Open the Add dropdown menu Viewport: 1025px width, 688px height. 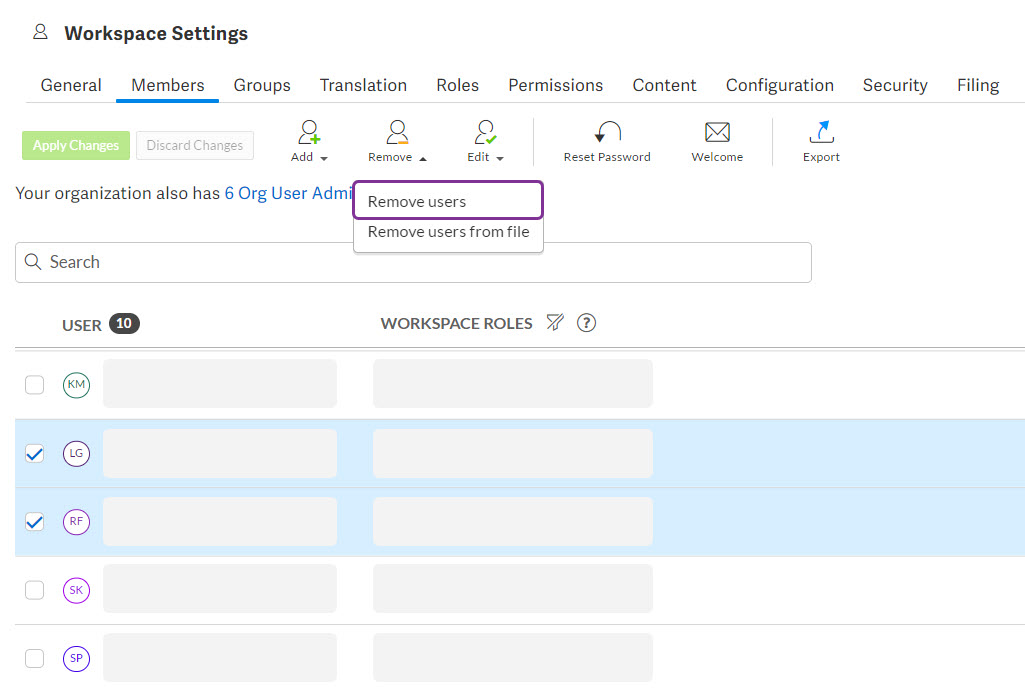pyautogui.click(x=322, y=157)
